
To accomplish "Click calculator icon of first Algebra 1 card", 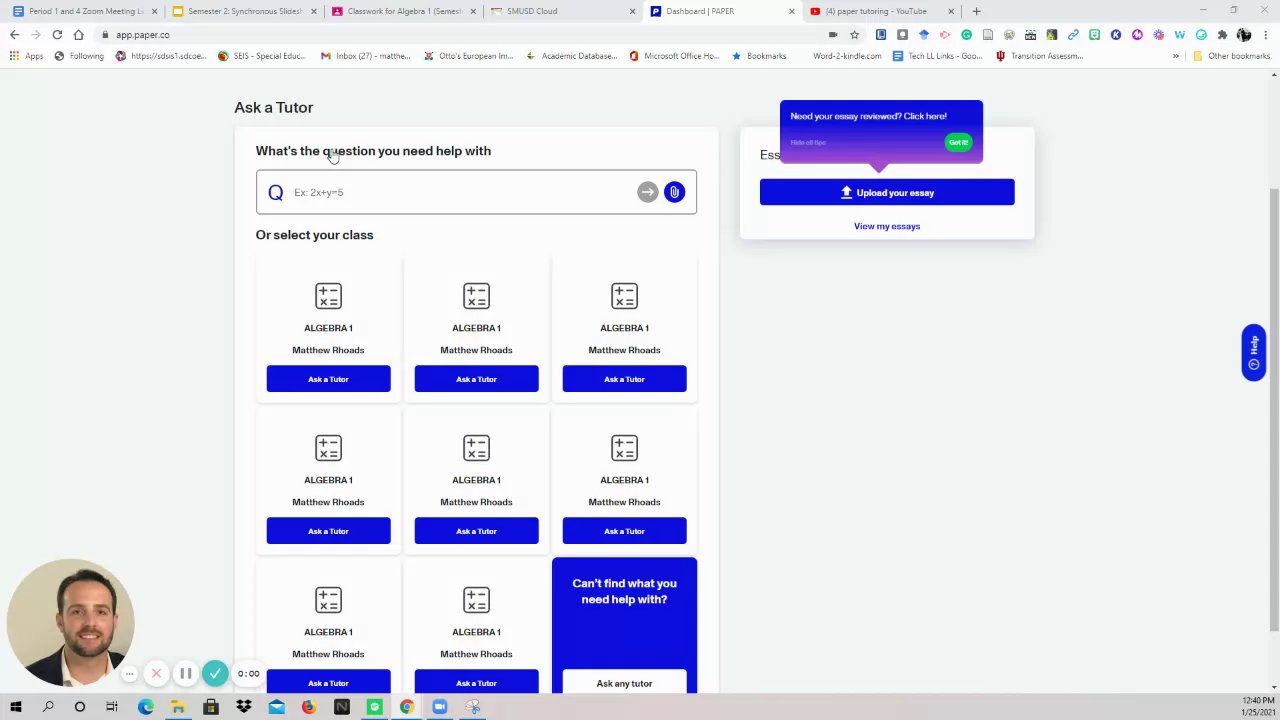I will 328,296.
